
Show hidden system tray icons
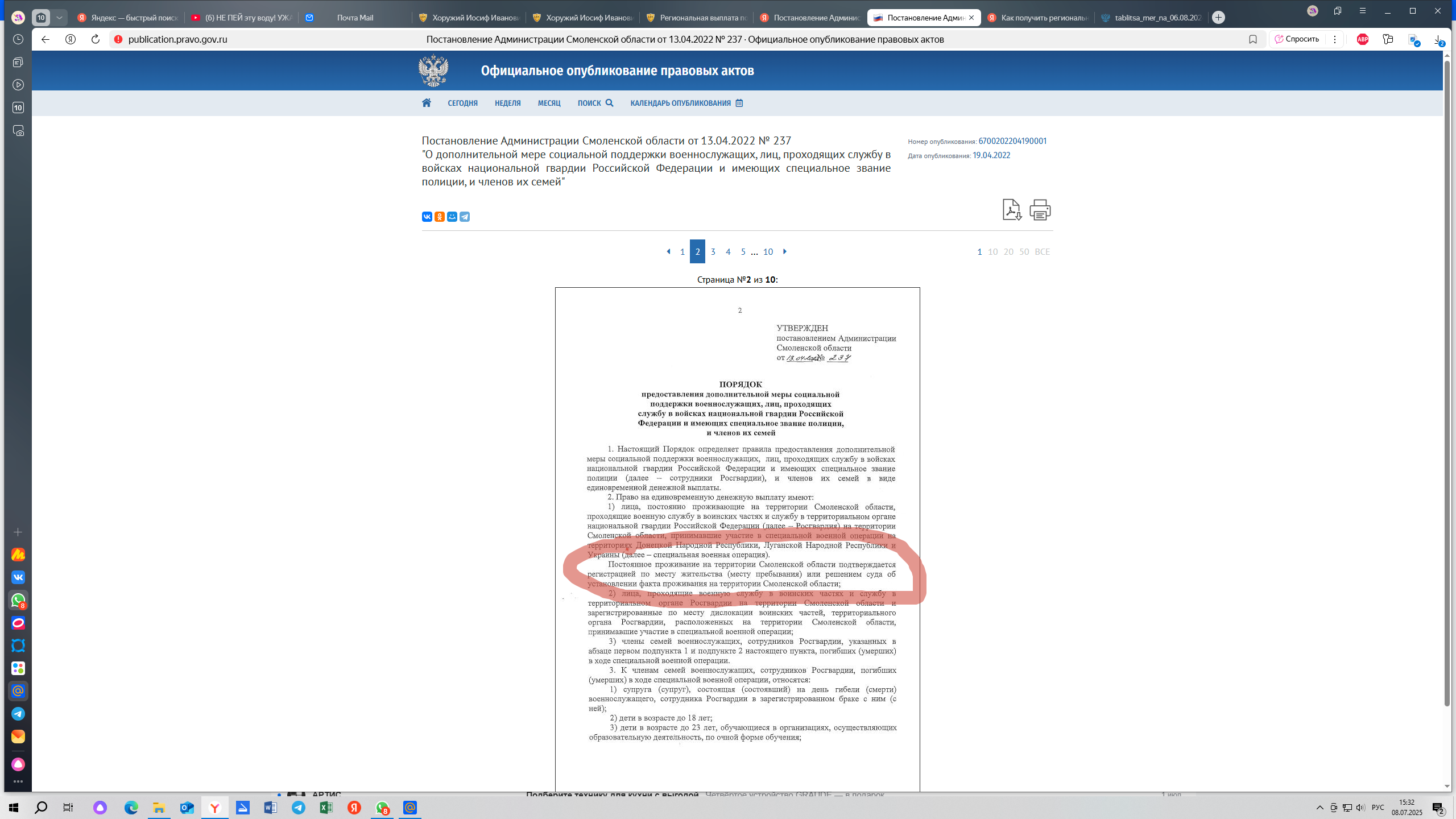(1320, 808)
